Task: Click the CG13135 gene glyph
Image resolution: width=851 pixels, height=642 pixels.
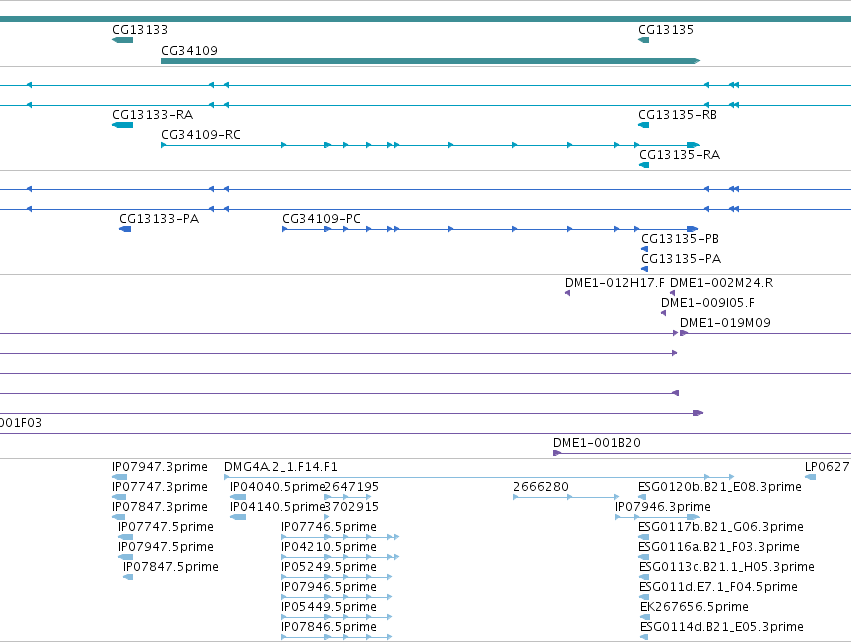Action: 644,40
